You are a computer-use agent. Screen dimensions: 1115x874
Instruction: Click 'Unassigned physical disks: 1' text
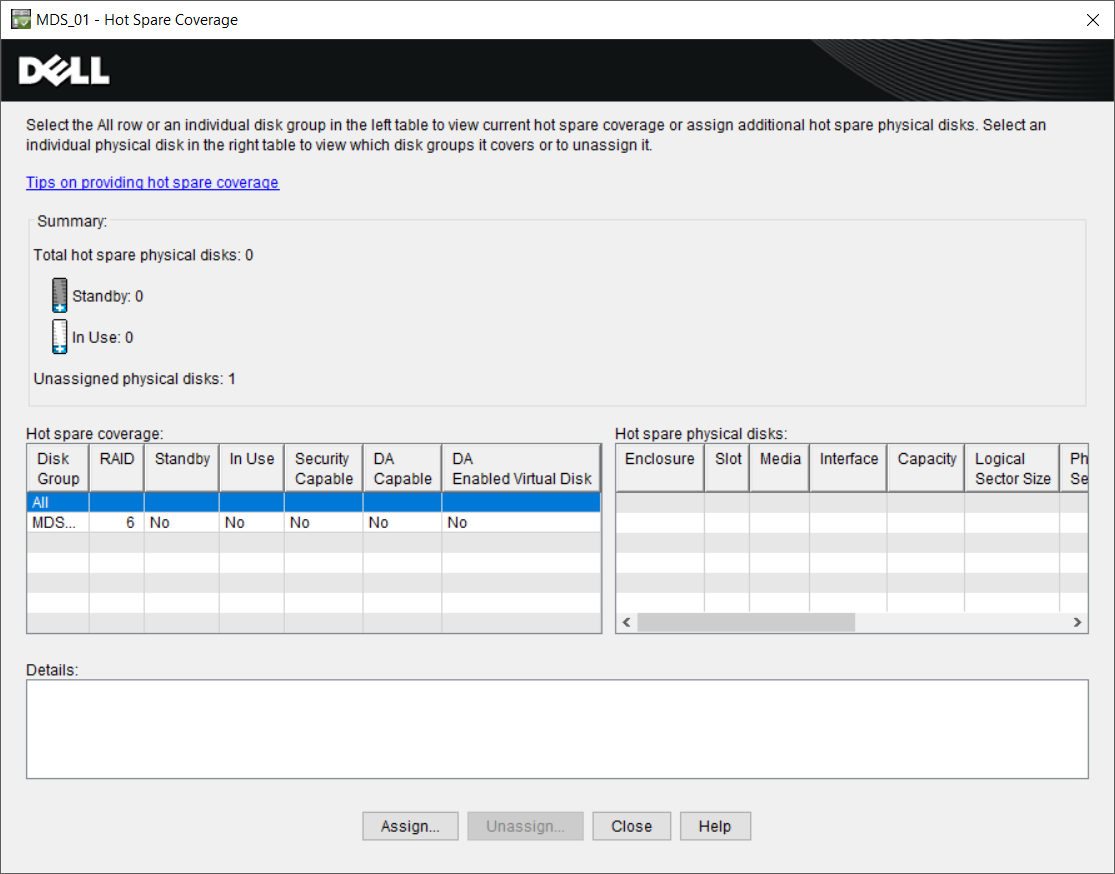134,379
